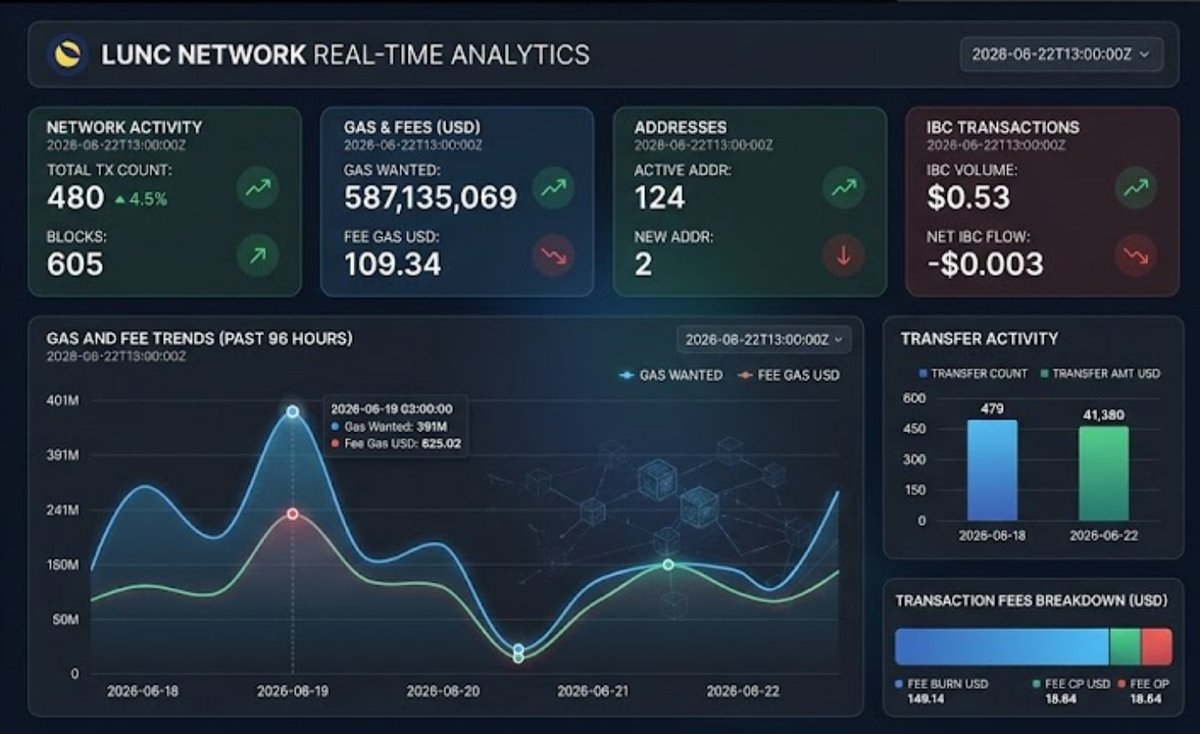Image resolution: width=1200 pixels, height=734 pixels.
Task: Click the IBC Transactions card title
Action: tap(1003, 127)
